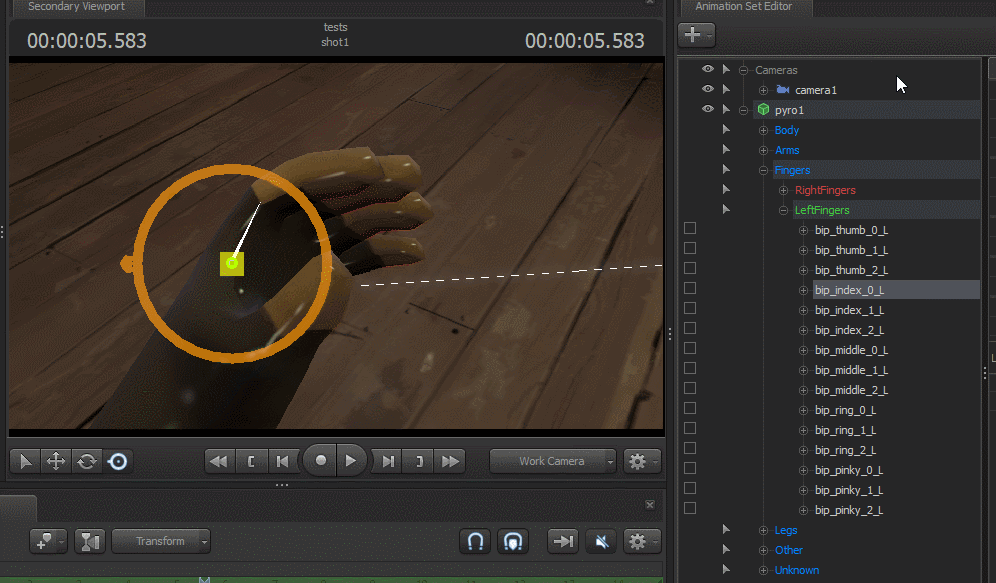Switch to Animation Set Editor tab

744,6
